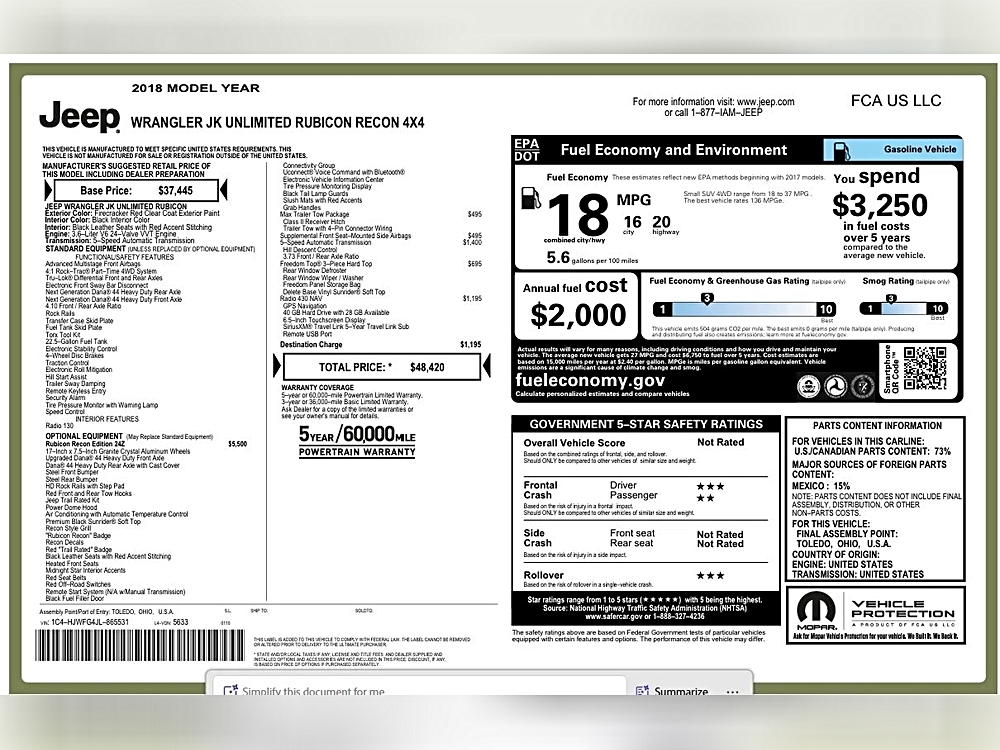Click the gas pump icon in Gasoline Vehicle banner

(840, 150)
